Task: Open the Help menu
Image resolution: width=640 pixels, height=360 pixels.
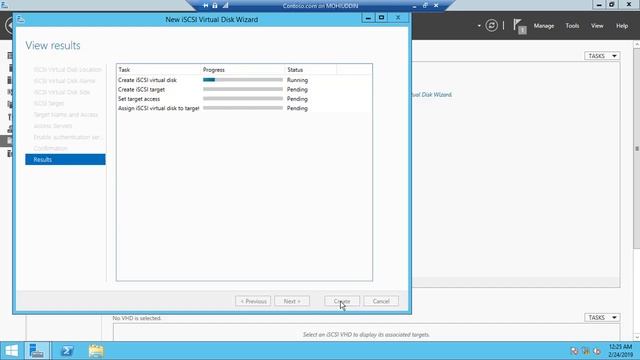Action: point(622,26)
